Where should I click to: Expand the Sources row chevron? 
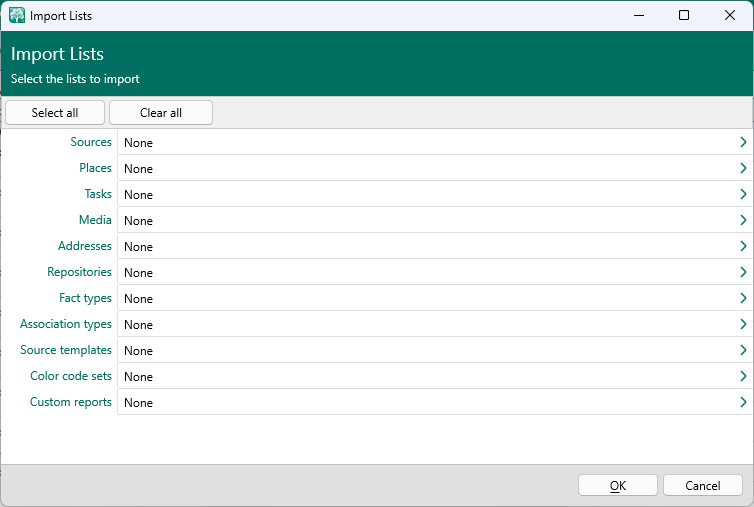point(743,142)
